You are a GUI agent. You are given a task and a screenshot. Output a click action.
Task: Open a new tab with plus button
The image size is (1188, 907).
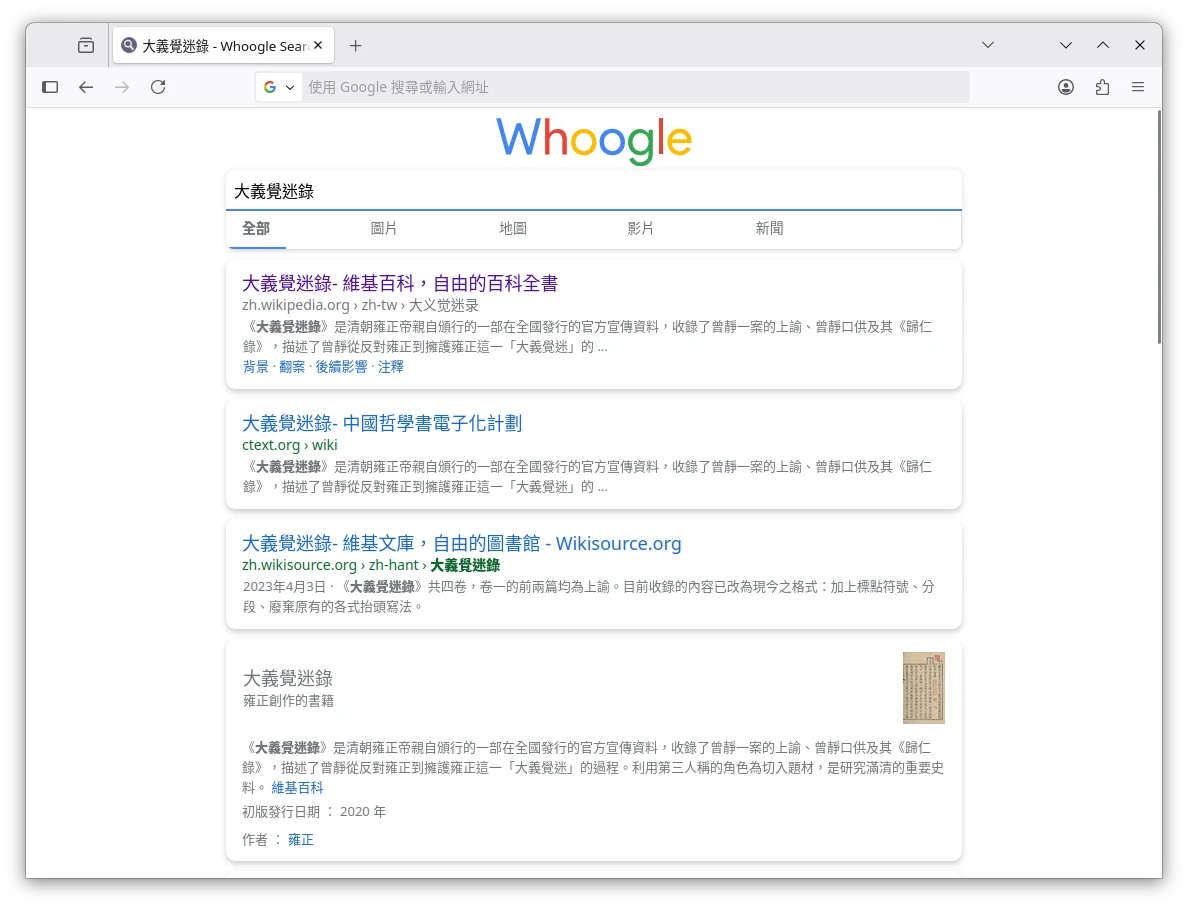[x=355, y=45]
